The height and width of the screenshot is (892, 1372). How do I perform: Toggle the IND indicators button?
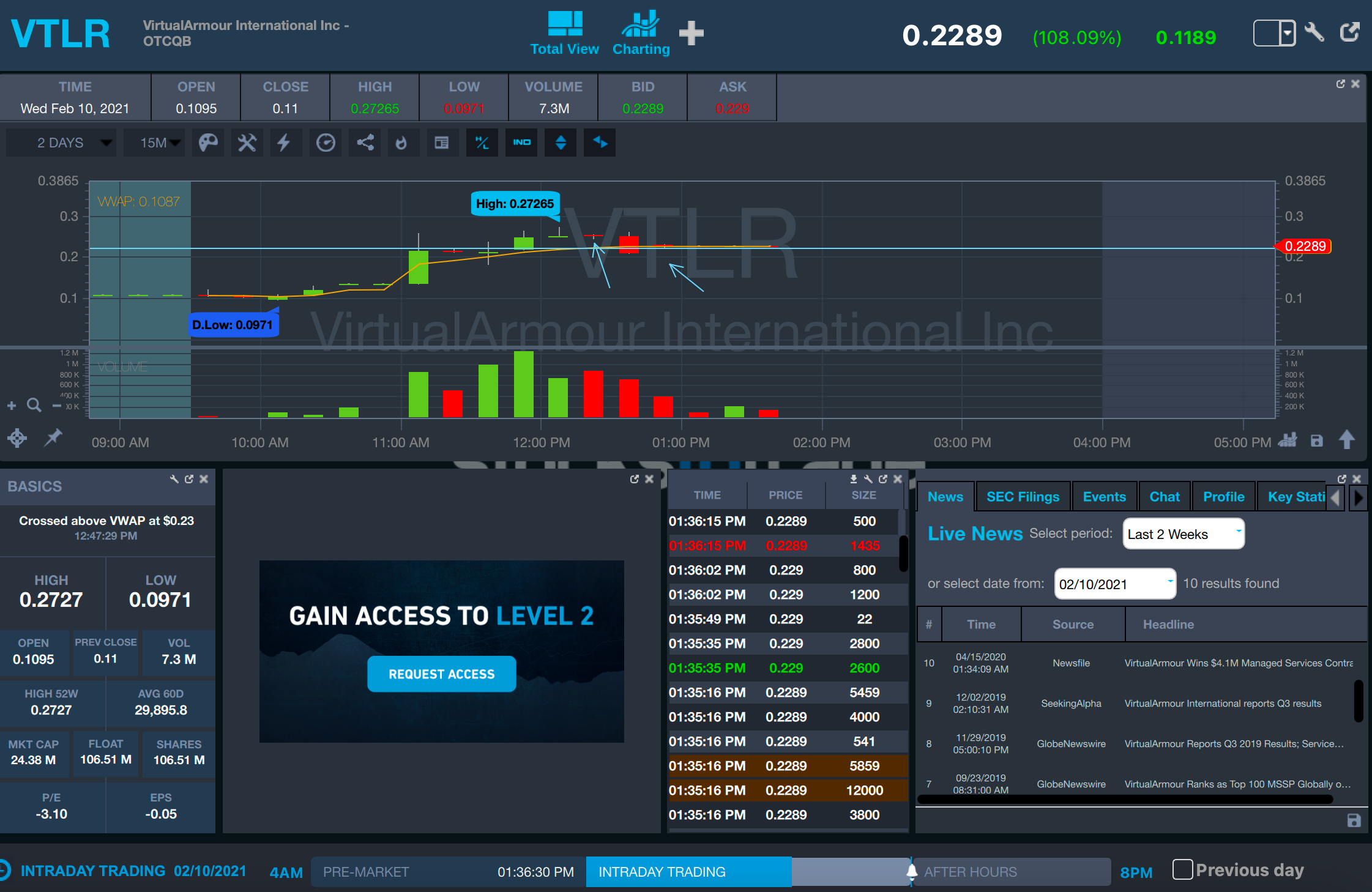pyautogui.click(x=521, y=143)
